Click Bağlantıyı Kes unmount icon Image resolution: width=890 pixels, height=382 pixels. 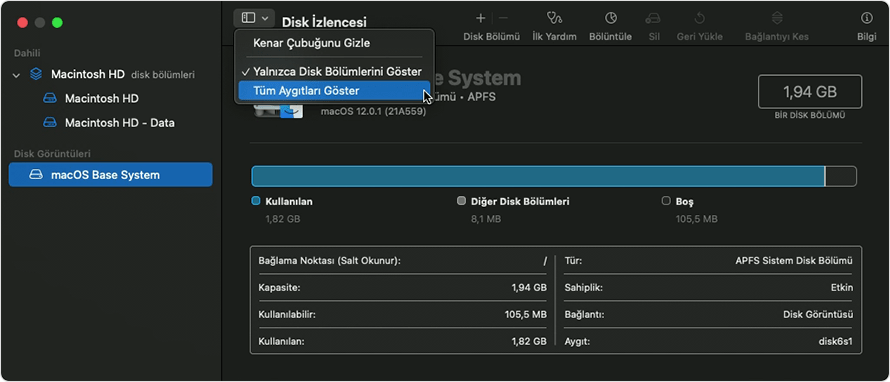point(776,19)
